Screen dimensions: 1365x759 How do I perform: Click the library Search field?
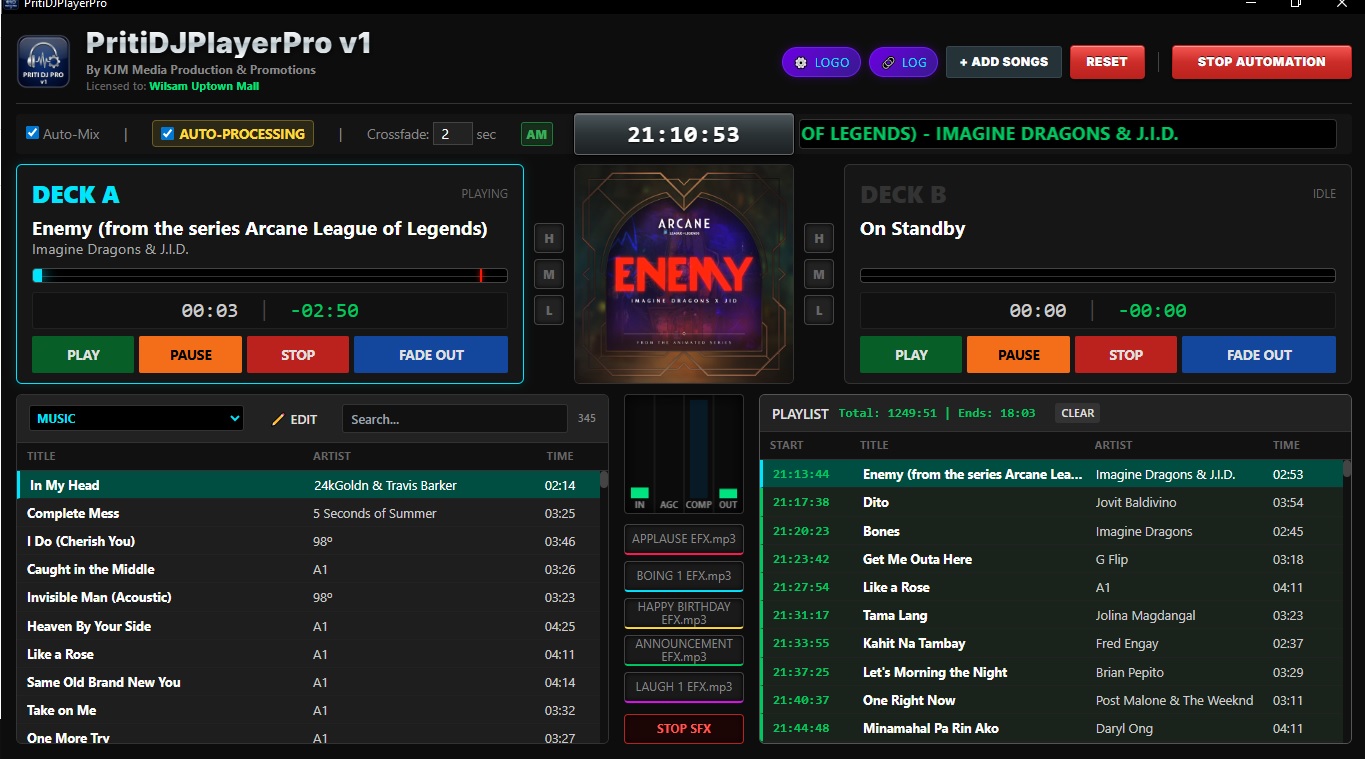pos(455,419)
